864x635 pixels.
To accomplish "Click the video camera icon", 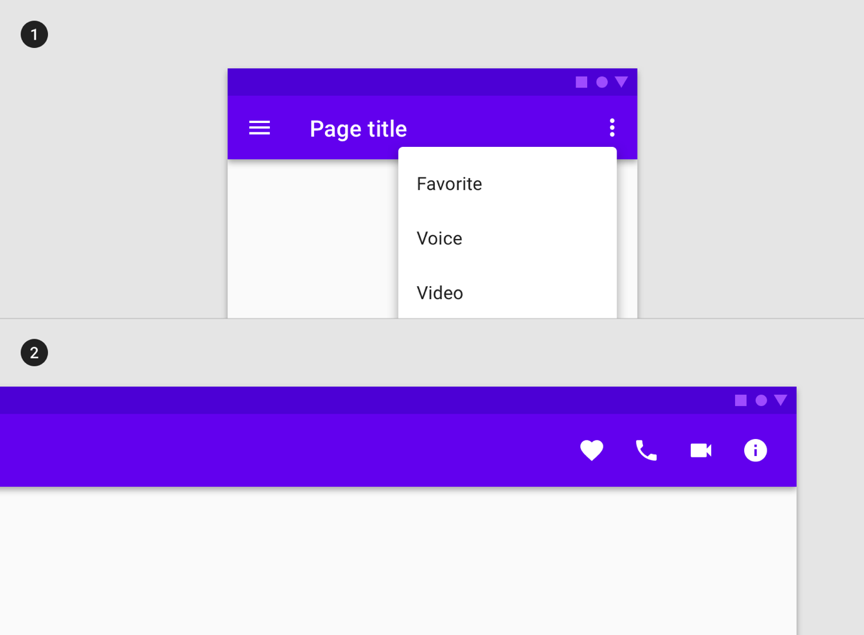I will click(701, 451).
